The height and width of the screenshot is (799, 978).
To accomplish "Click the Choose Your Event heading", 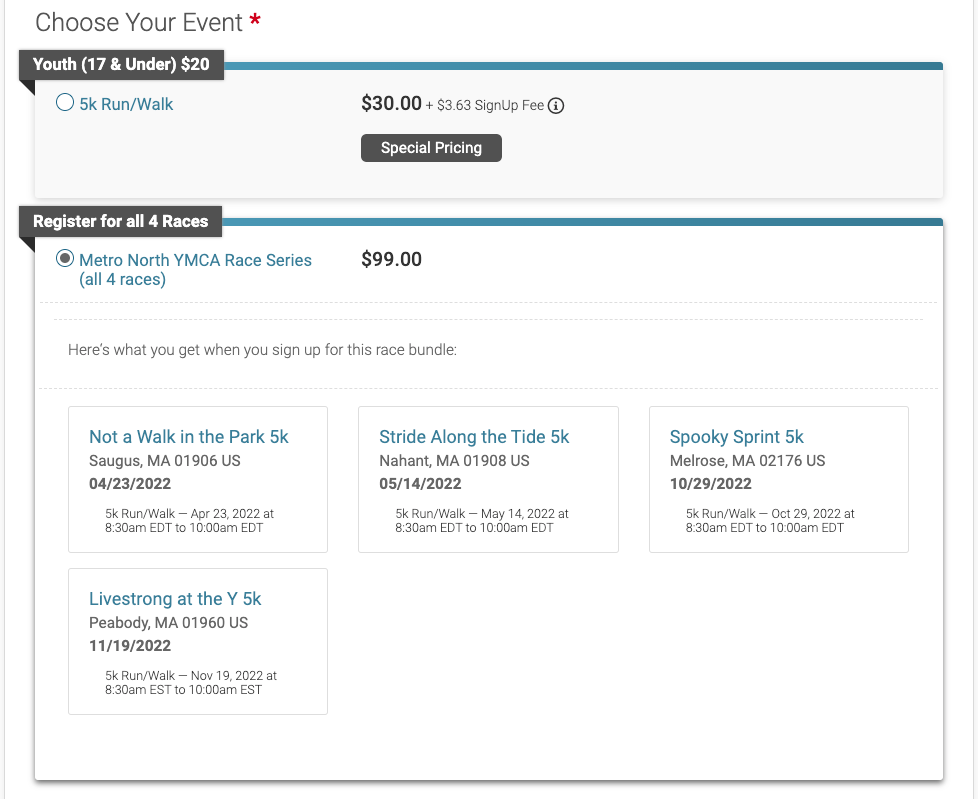I will [x=138, y=22].
